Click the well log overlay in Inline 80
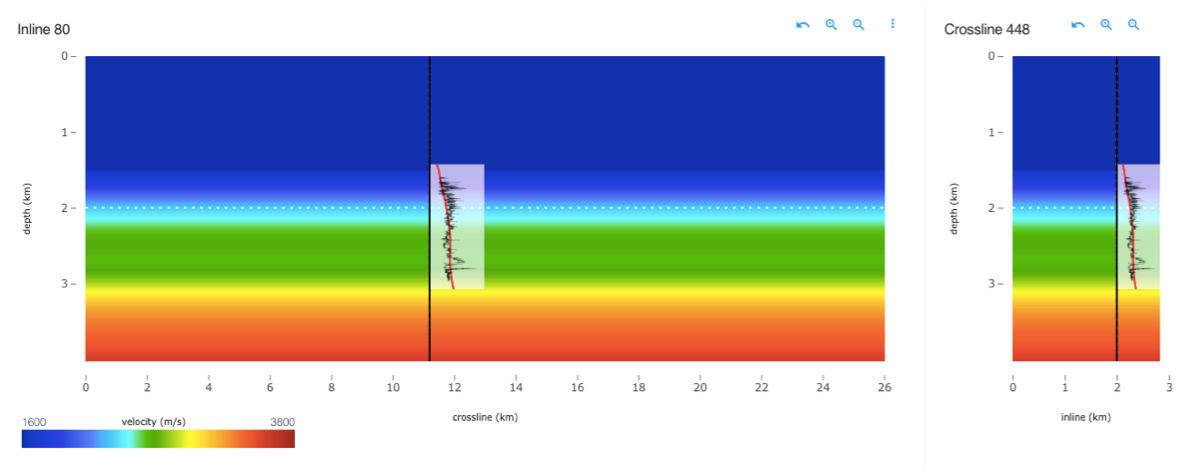Viewport: 1200px width, 470px height. click(x=457, y=227)
